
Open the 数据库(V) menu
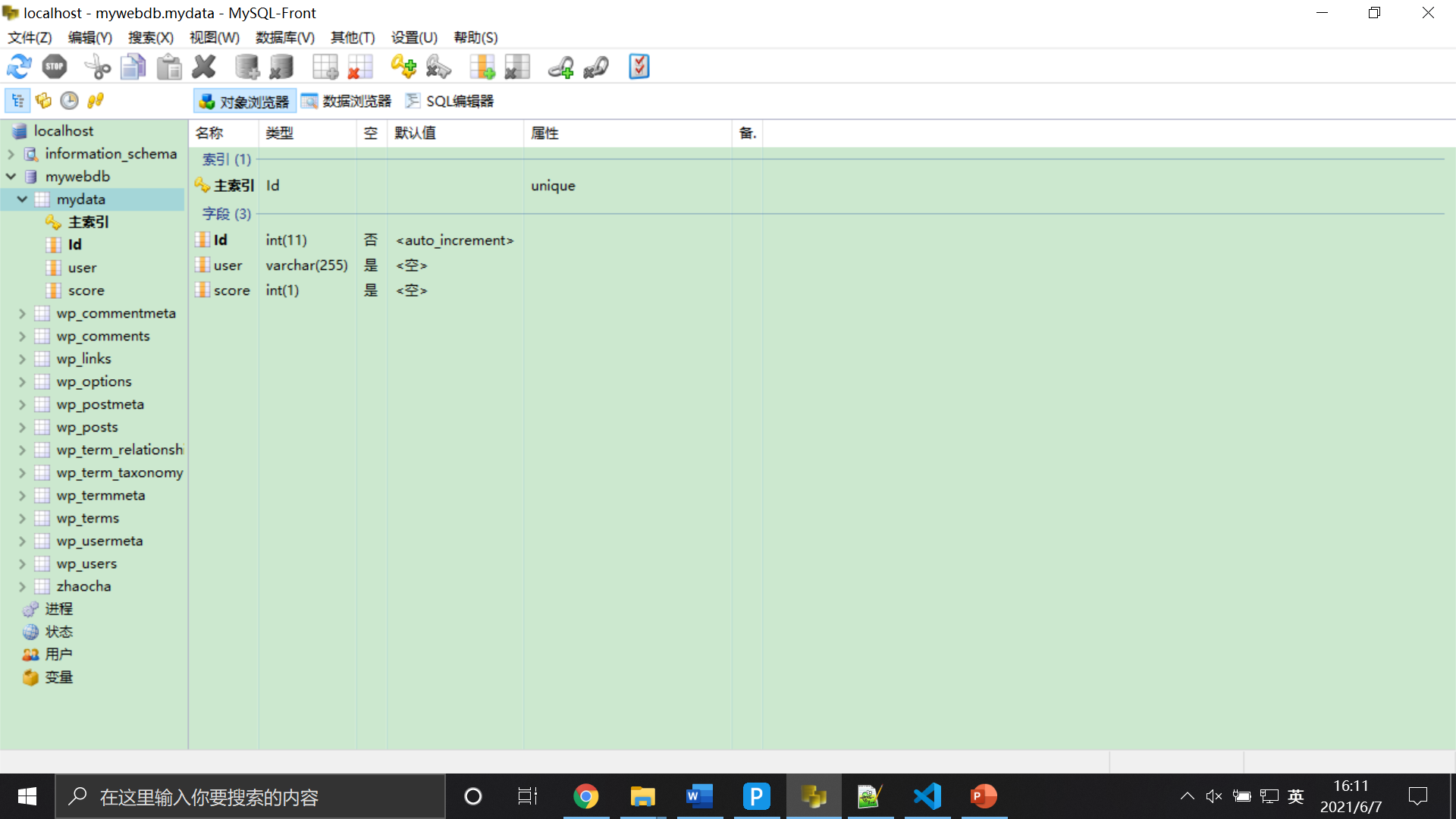coord(285,38)
